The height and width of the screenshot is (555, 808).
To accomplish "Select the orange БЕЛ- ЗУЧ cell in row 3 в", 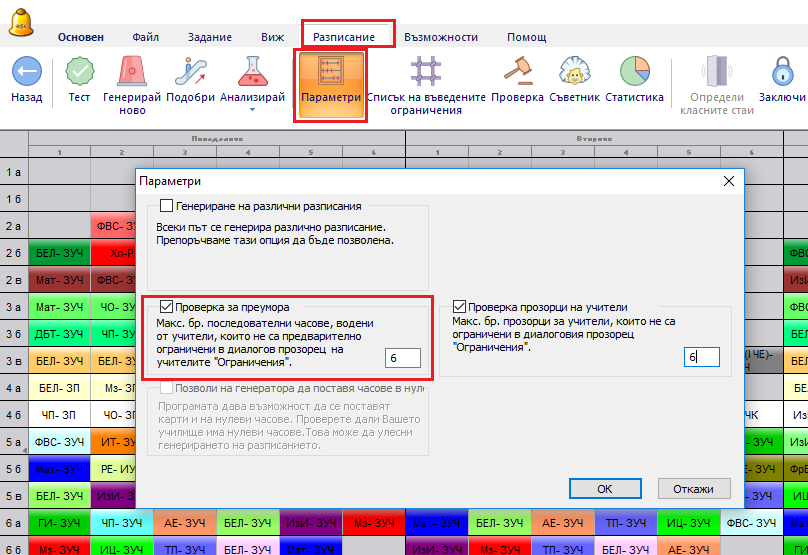I will click(59, 360).
